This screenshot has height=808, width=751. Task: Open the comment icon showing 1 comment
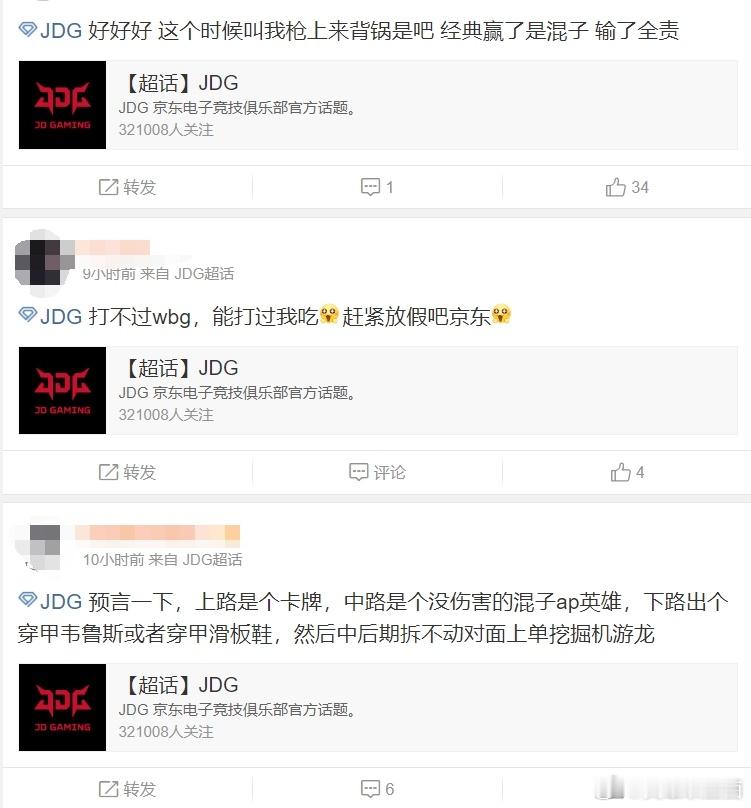pos(377,187)
